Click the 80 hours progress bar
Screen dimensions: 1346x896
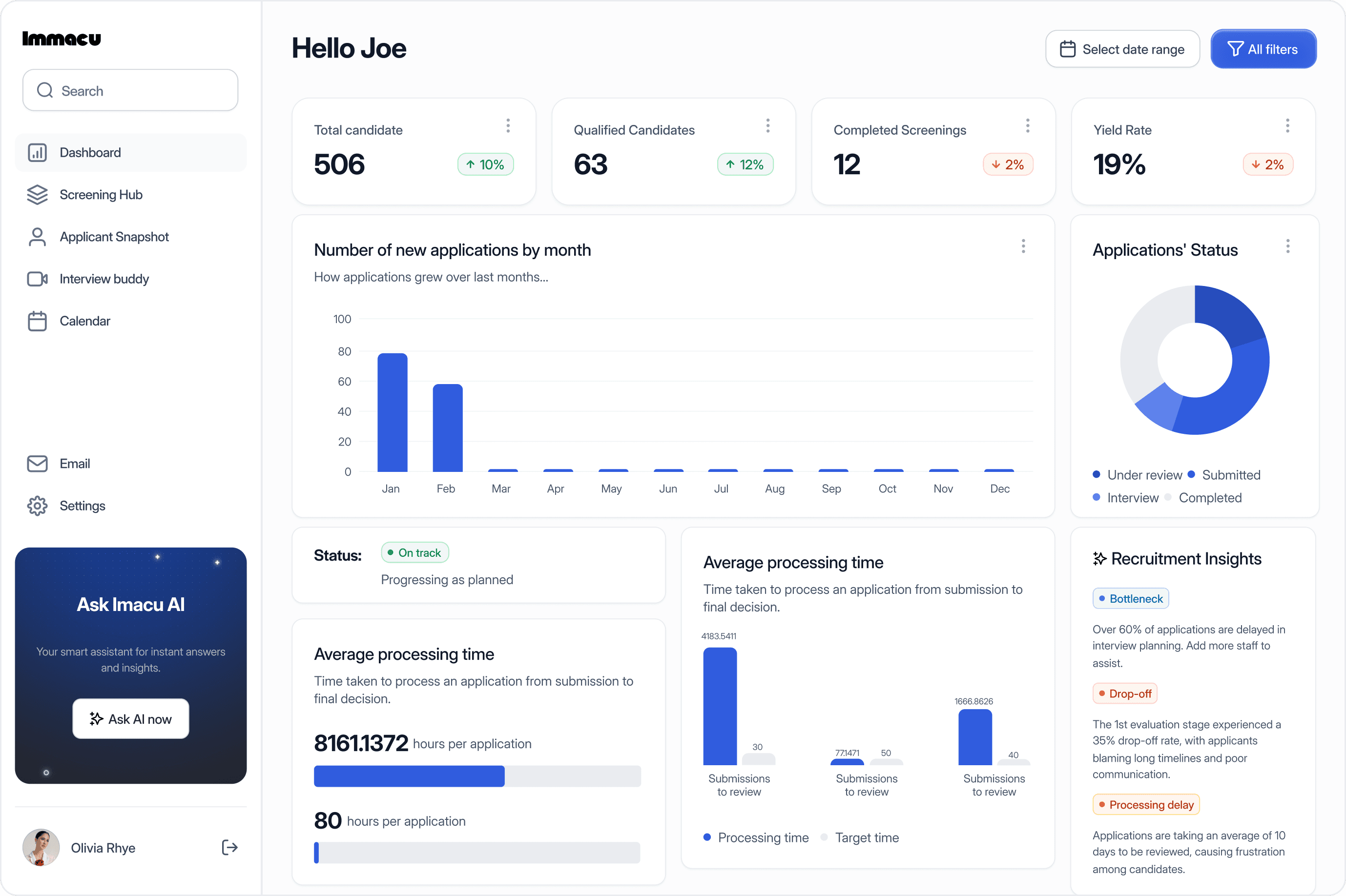click(x=477, y=852)
